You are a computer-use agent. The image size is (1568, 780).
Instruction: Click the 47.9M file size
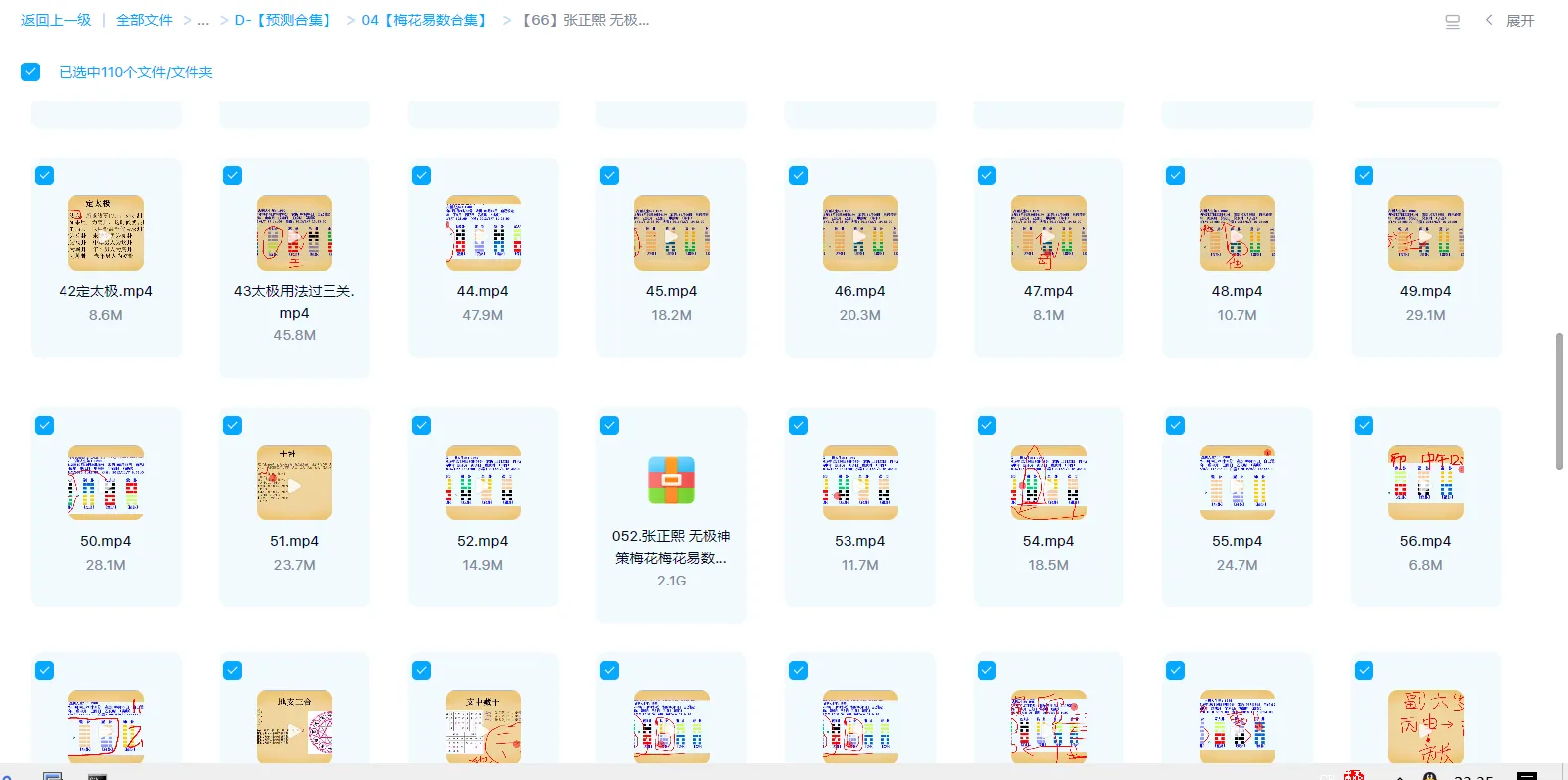(x=483, y=315)
